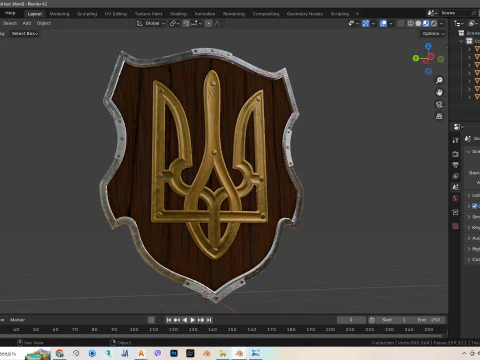
Task: Toggle use preview range clock
Action: (372, 320)
